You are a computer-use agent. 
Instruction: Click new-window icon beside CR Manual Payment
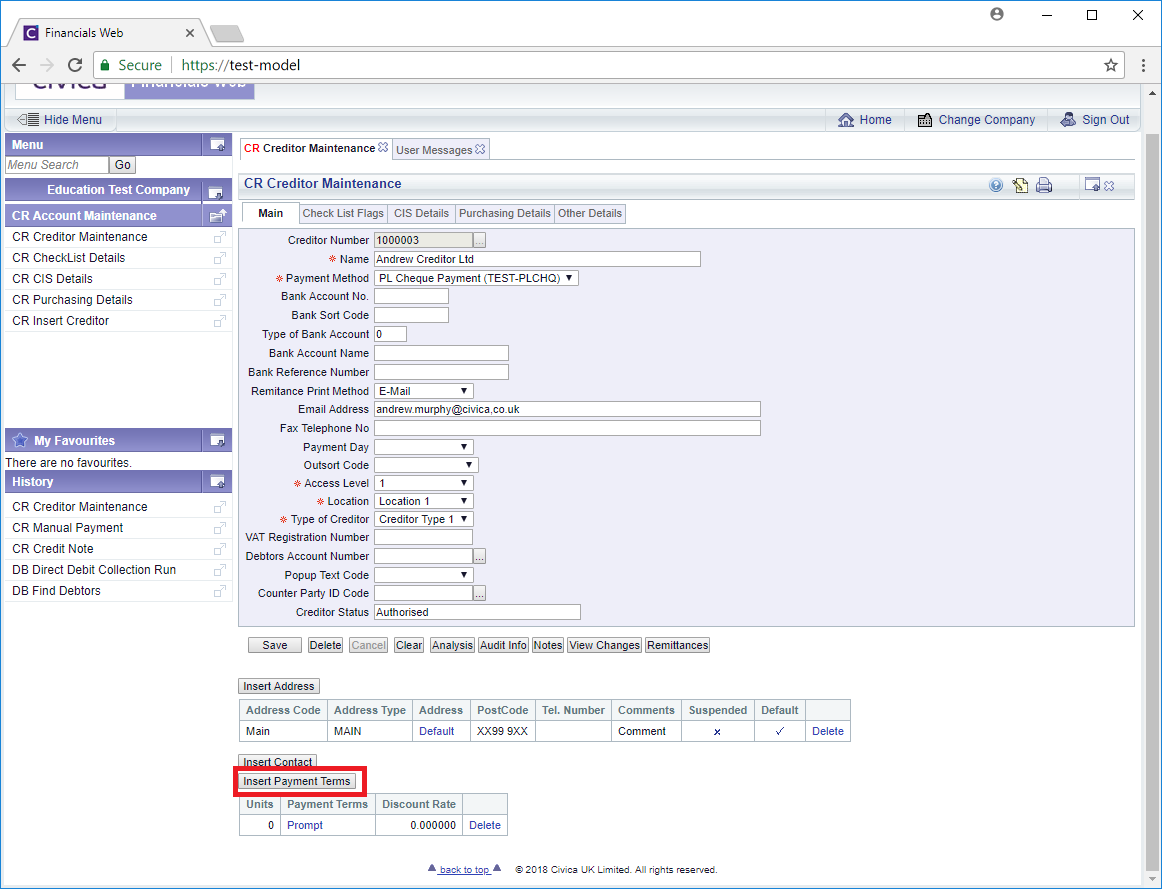pyautogui.click(x=219, y=528)
